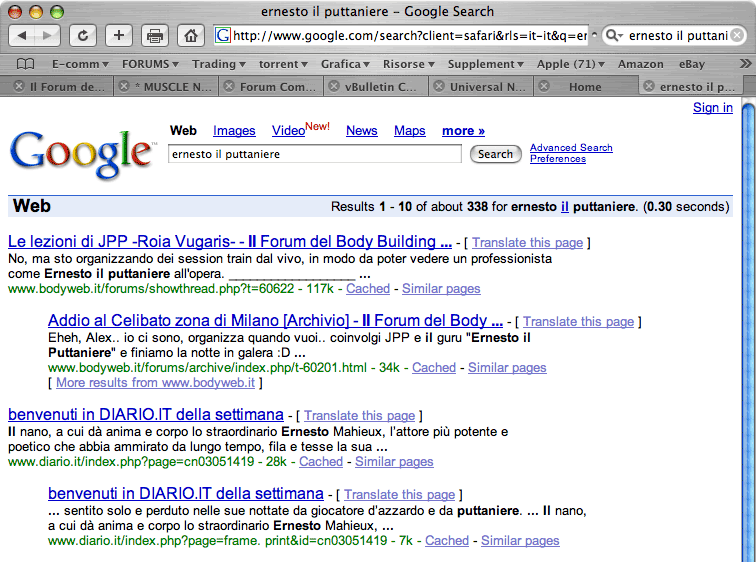Reload the page with the refresh button
The width and height of the screenshot is (756, 562).
pyautogui.click(x=83, y=36)
